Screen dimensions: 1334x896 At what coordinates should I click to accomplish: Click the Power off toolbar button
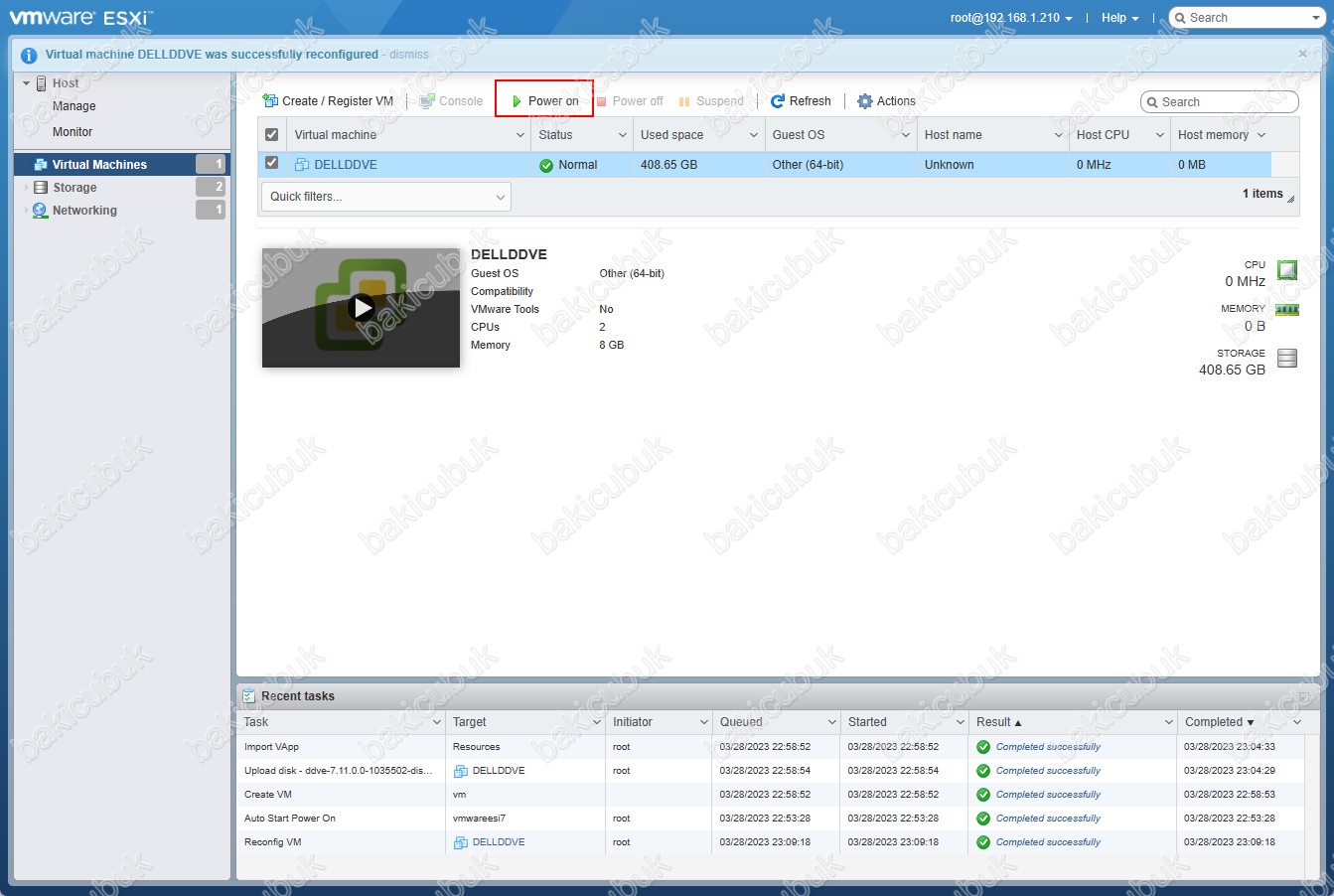tap(629, 101)
